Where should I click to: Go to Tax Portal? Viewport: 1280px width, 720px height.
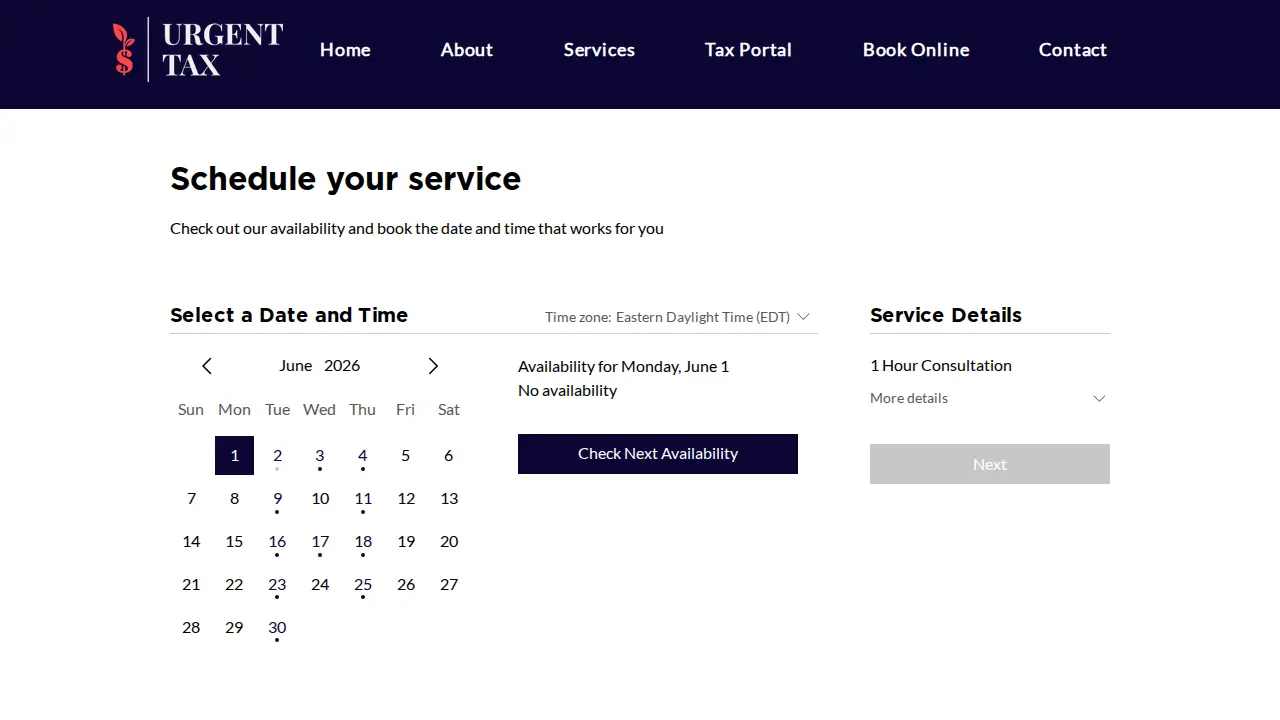(748, 50)
